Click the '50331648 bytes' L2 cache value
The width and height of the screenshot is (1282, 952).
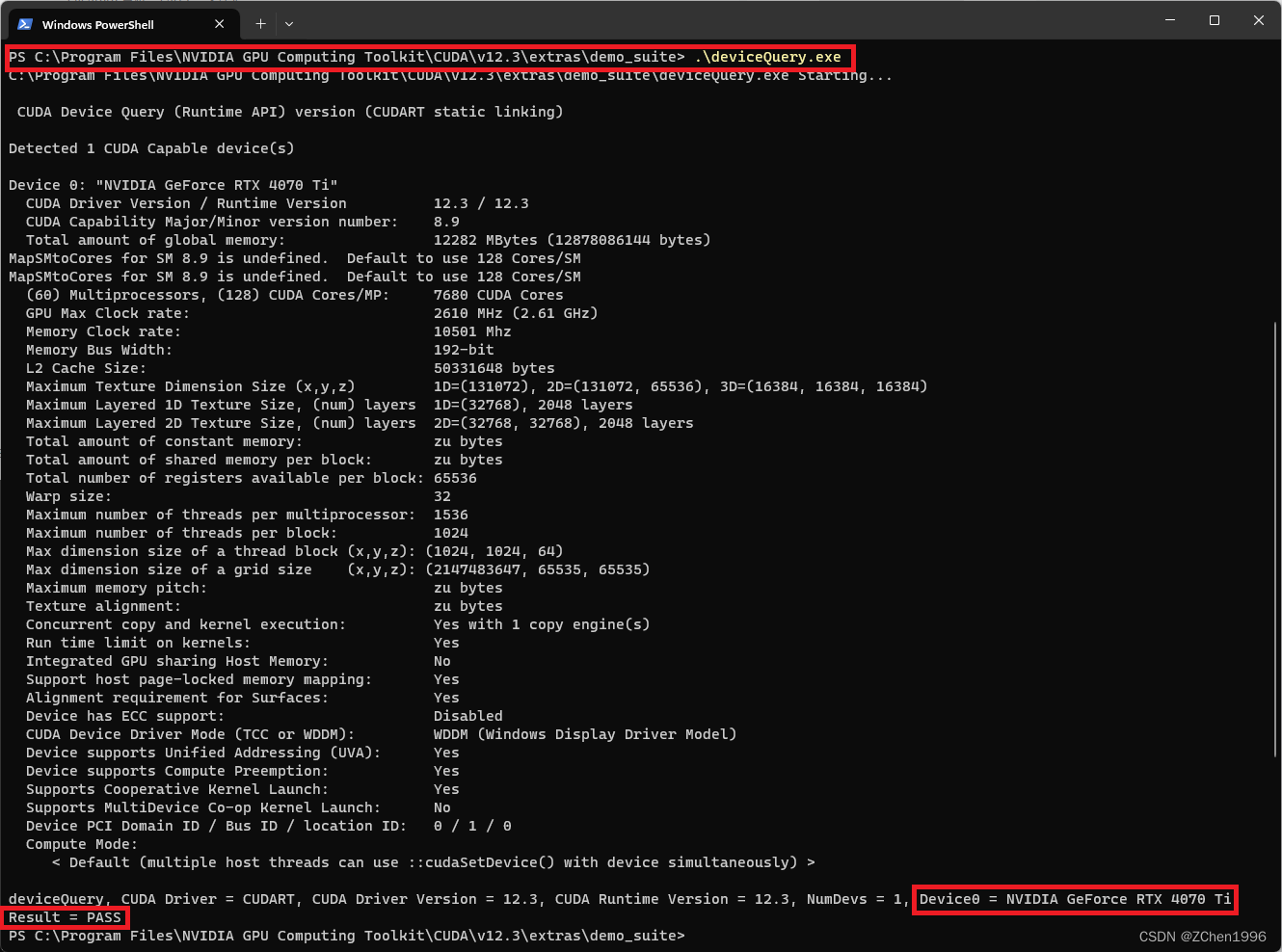pyautogui.click(x=494, y=368)
